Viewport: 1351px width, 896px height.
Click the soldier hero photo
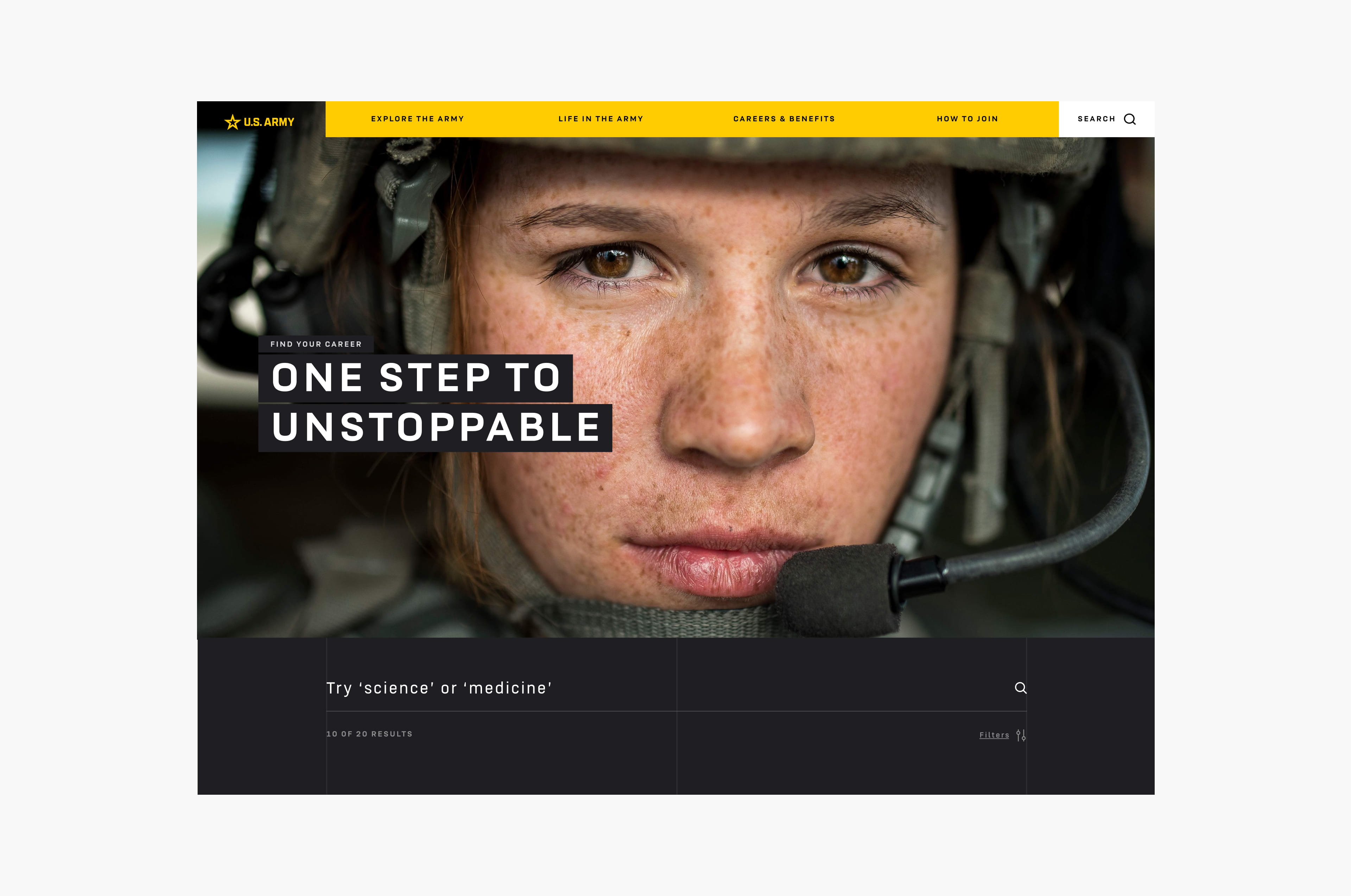[676, 388]
